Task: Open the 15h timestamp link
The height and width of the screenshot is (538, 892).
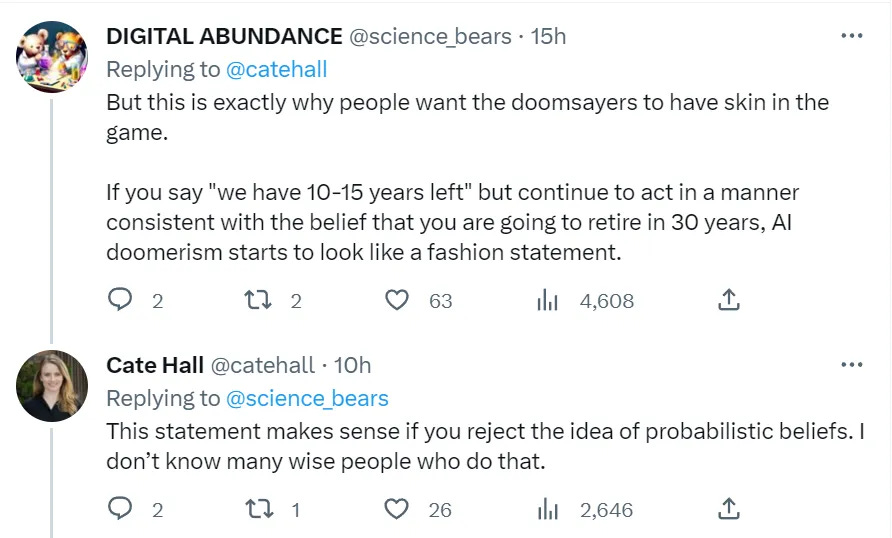Action: point(549,37)
